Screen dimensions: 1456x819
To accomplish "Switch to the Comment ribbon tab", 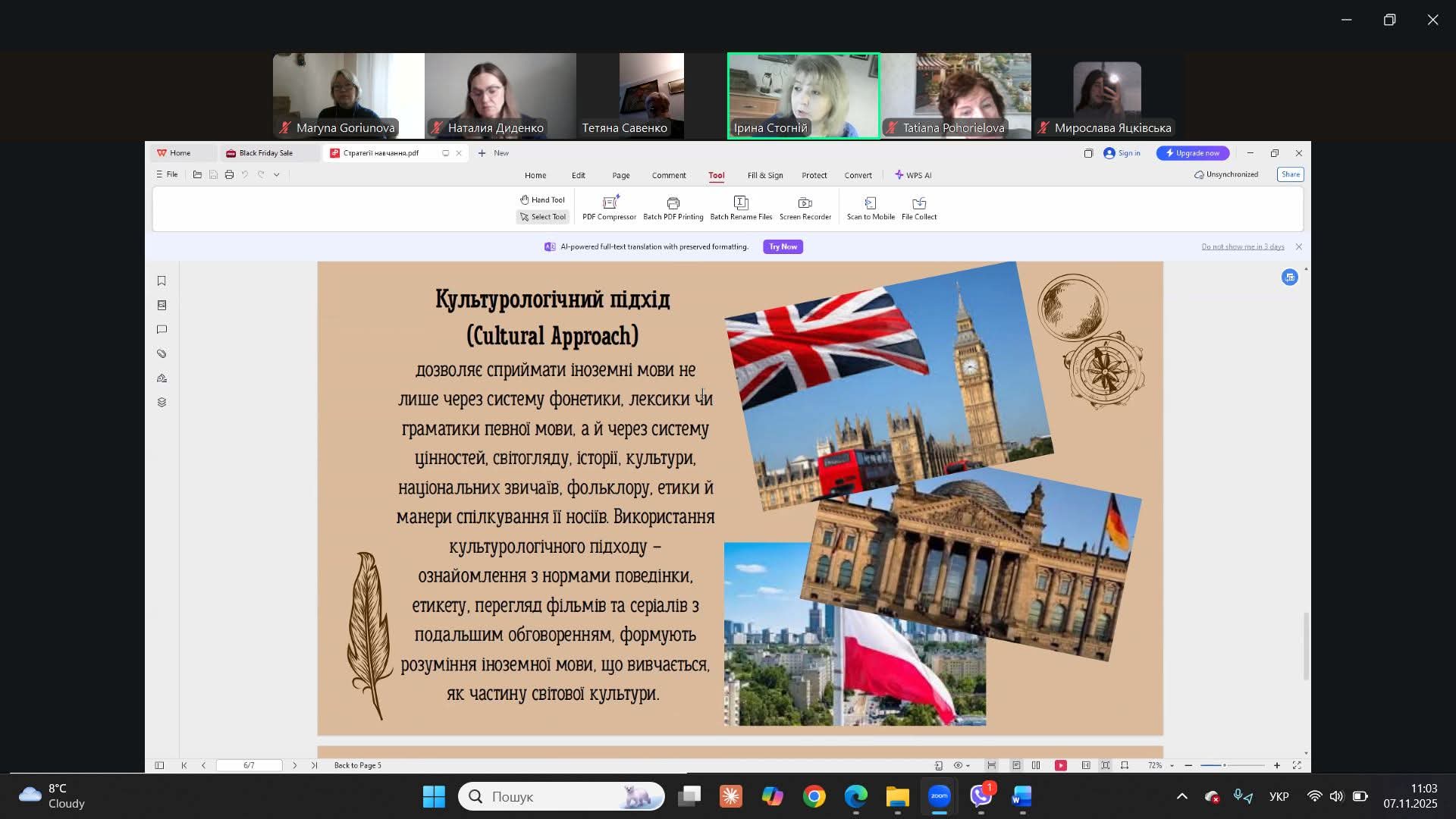I will [x=668, y=175].
